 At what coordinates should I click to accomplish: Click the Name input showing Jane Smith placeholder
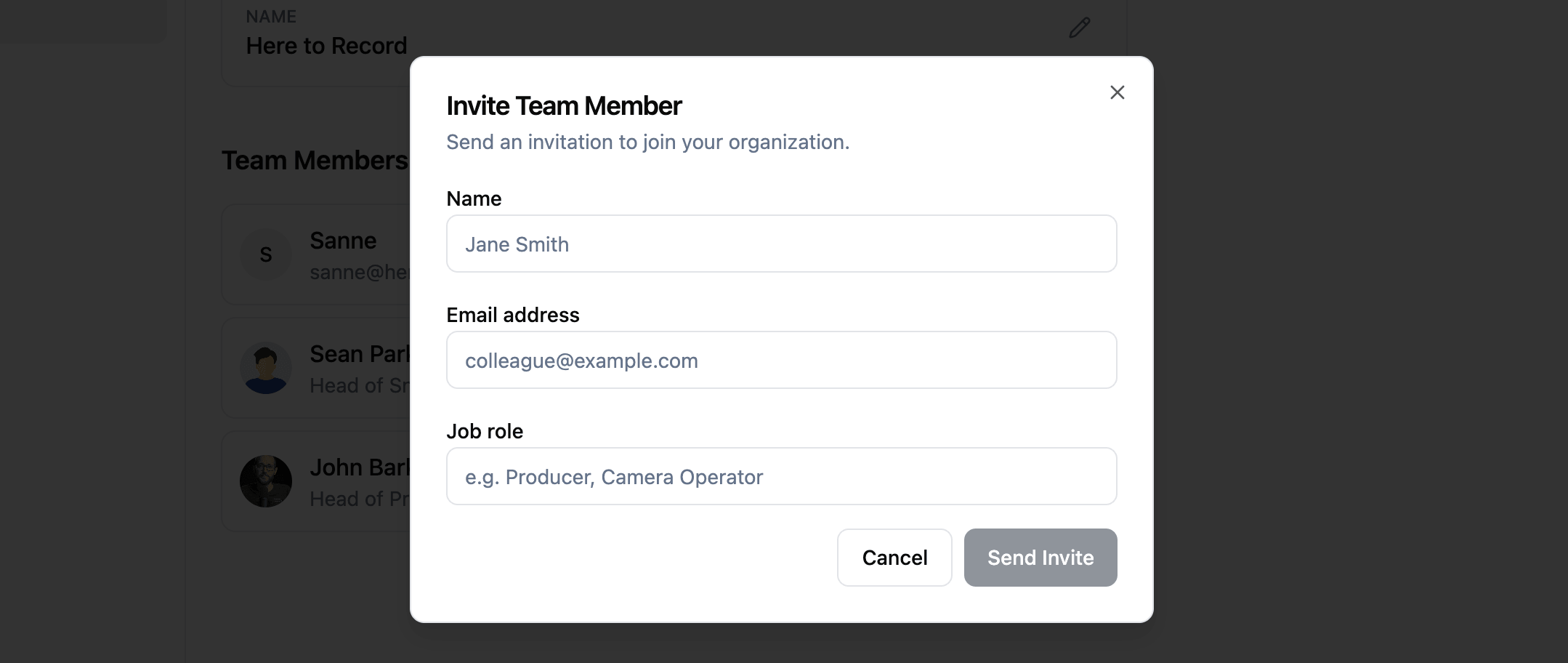pos(780,244)
